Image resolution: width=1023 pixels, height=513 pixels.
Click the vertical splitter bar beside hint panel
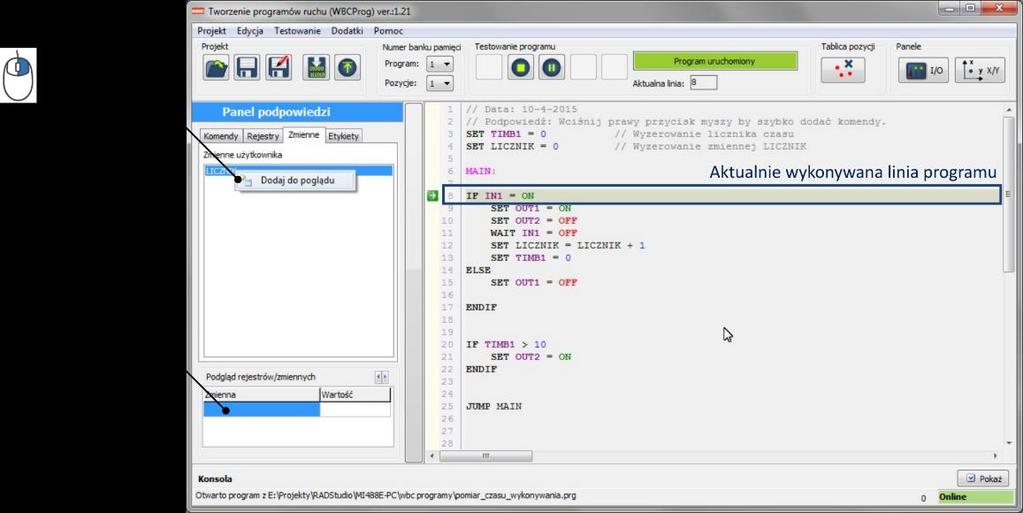point(414,282)
